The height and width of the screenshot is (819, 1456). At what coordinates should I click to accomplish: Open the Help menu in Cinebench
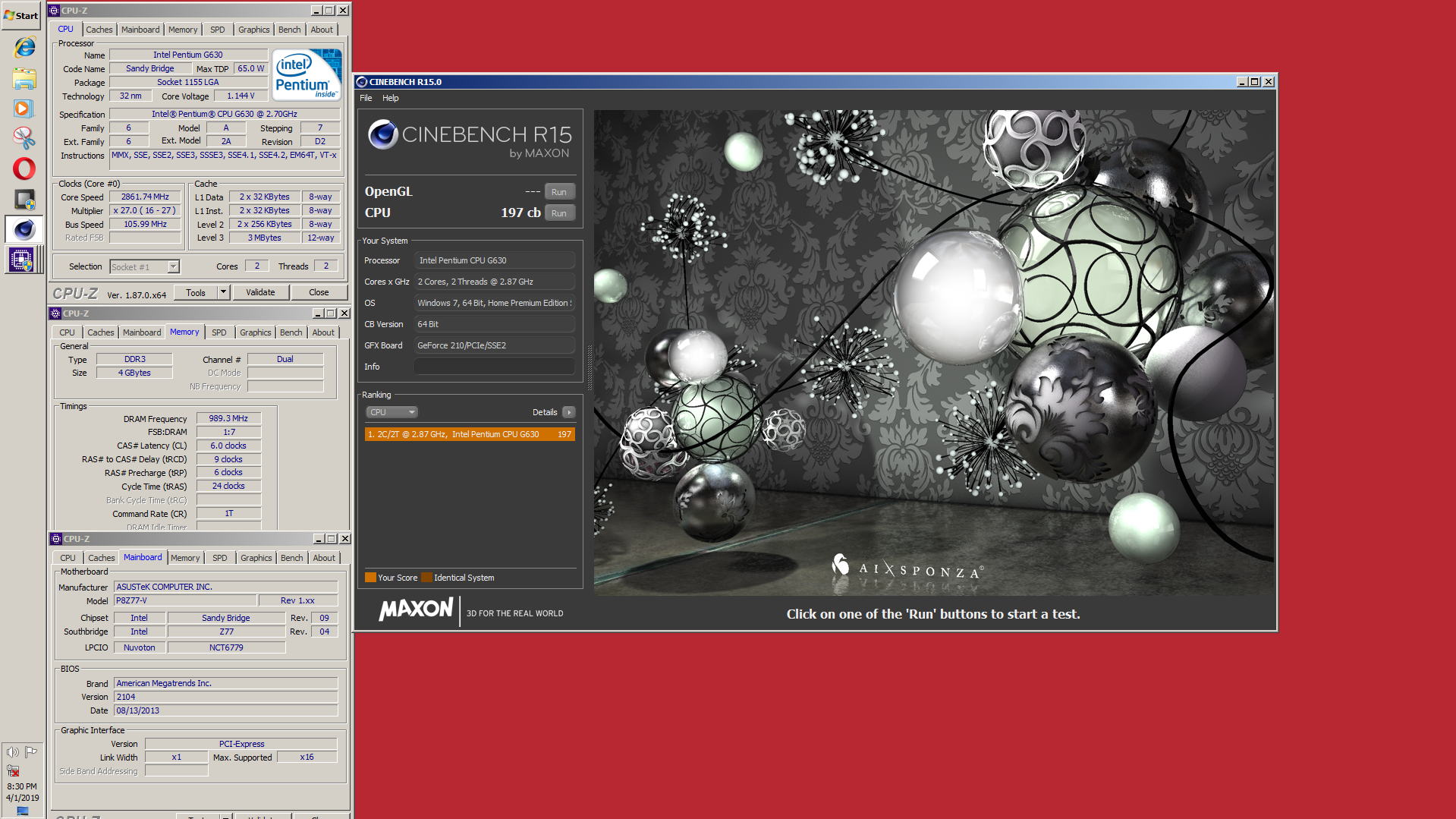click(390, 98)
